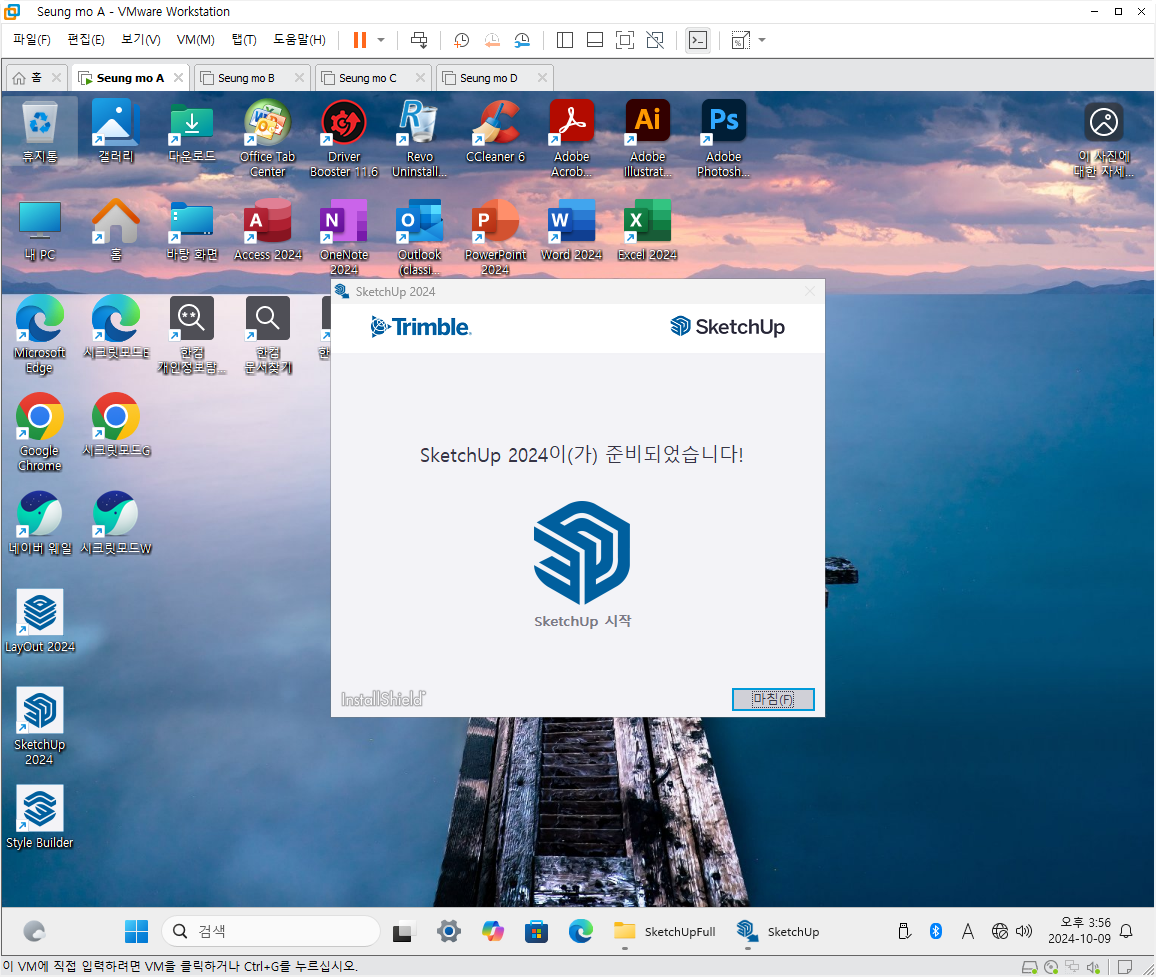Open the 보기(V) menu
This screenshot has height=977, width=1156.
(141, 40)
